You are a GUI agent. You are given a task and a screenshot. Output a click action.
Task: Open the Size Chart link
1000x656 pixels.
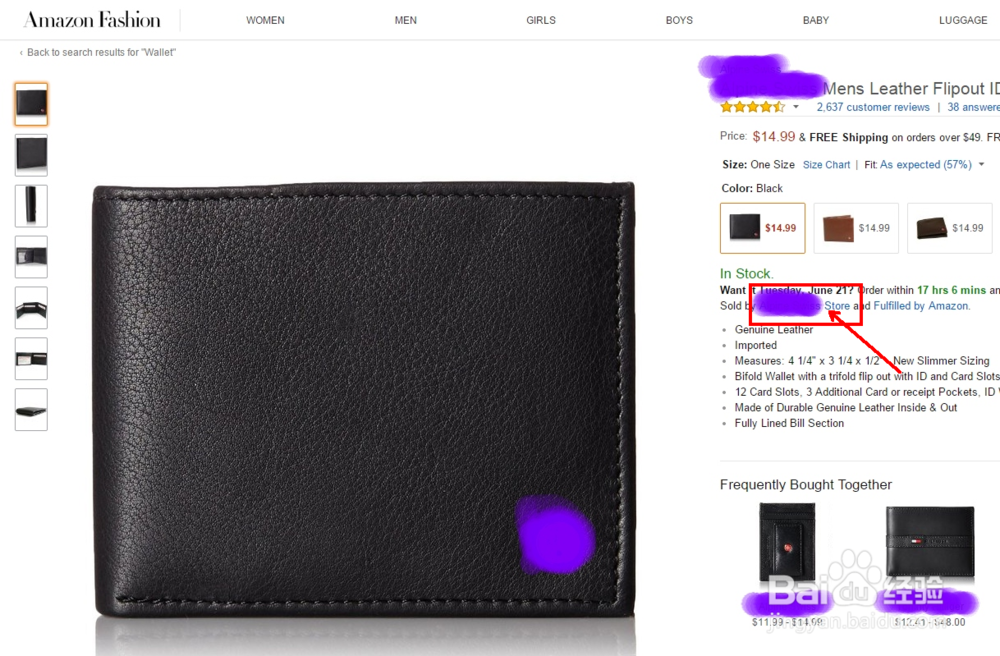[827, 164]
